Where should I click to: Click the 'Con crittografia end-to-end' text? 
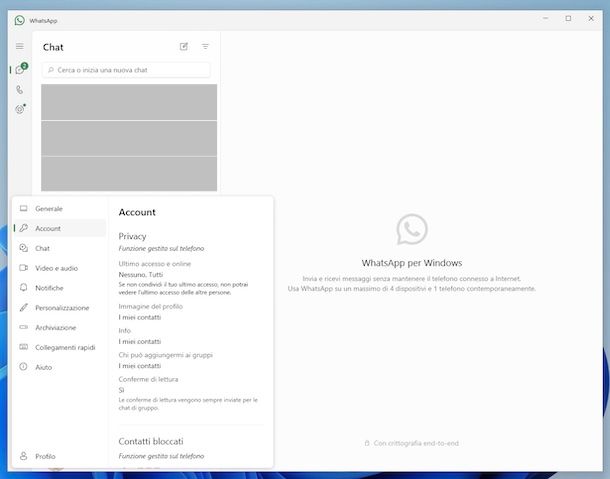pyautogui.click(x=416, y=443)
